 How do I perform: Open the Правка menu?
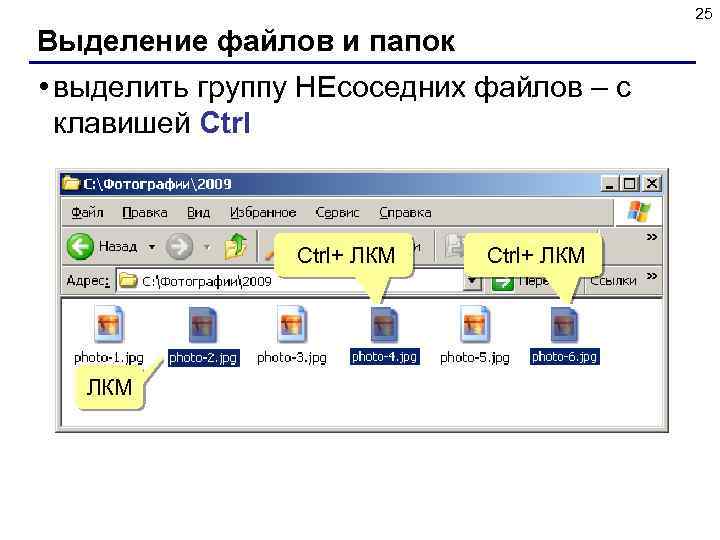[145, 213]
